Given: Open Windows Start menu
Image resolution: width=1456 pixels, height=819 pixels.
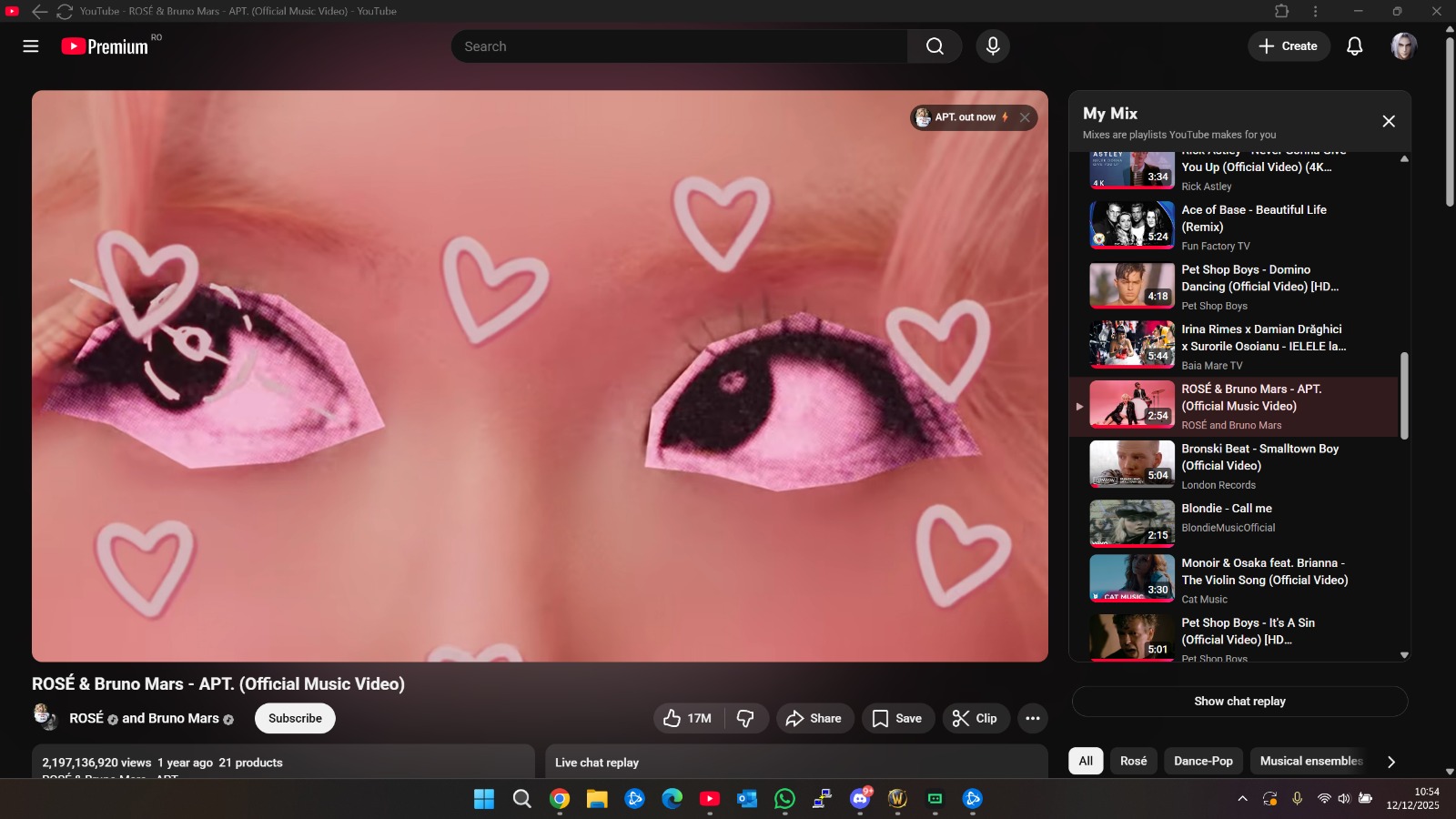Looking at the screenshot, I should tap(484, 799).
